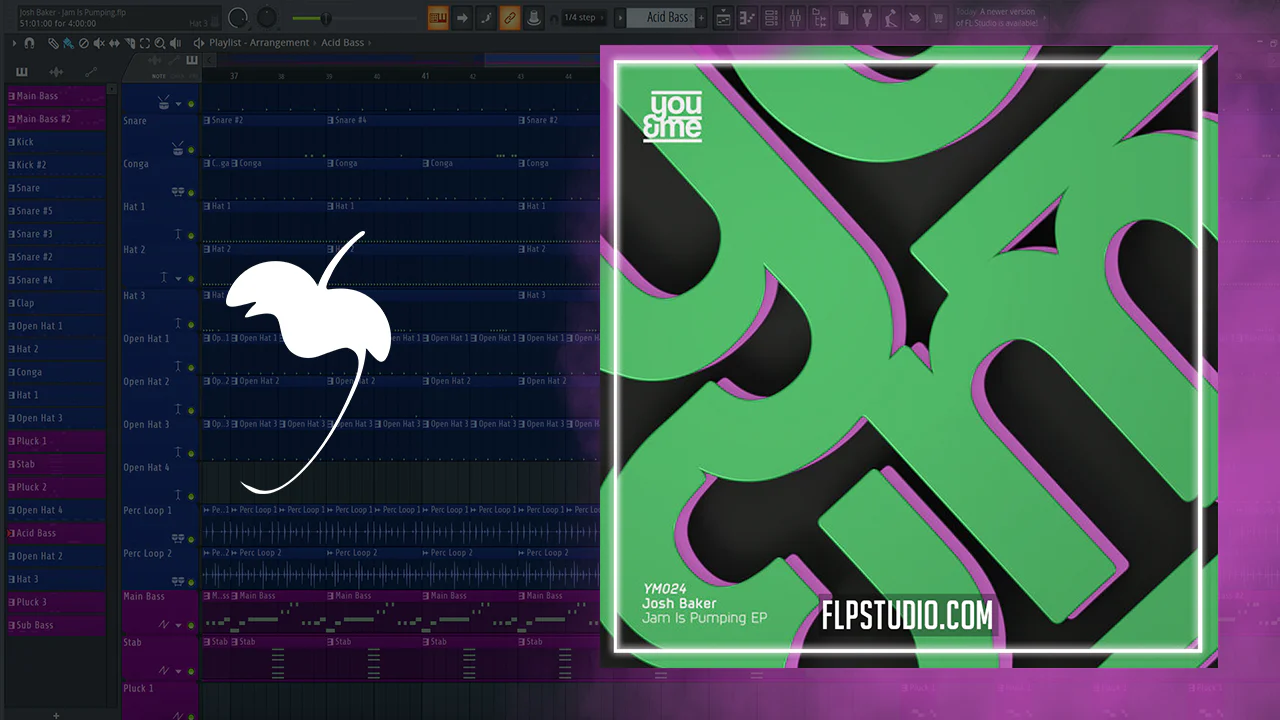Select the Playback tool in playlist toolbar
Screen dimensions: 1280x720
click(x=176, y=43)
